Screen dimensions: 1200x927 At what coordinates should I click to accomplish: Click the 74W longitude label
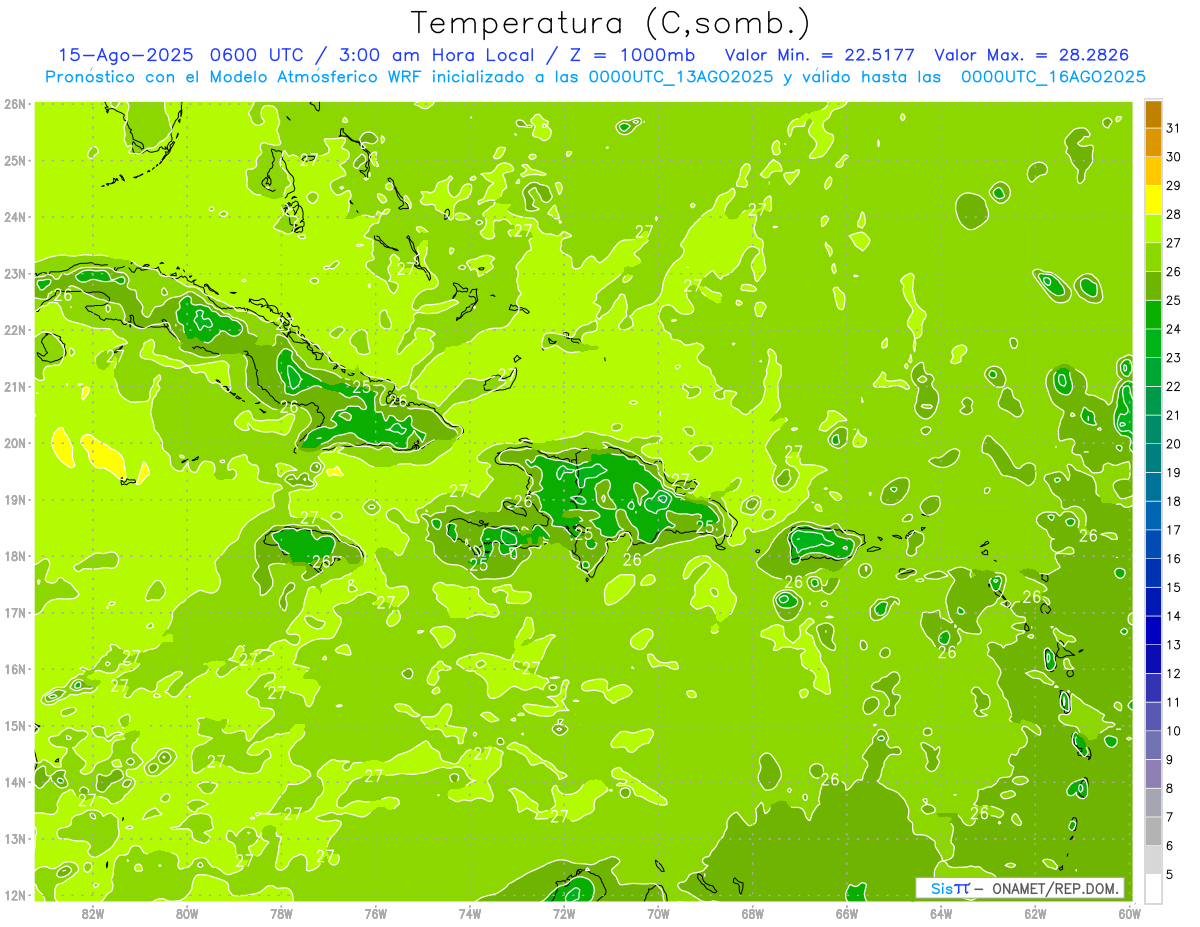click(x=470, y=913)
